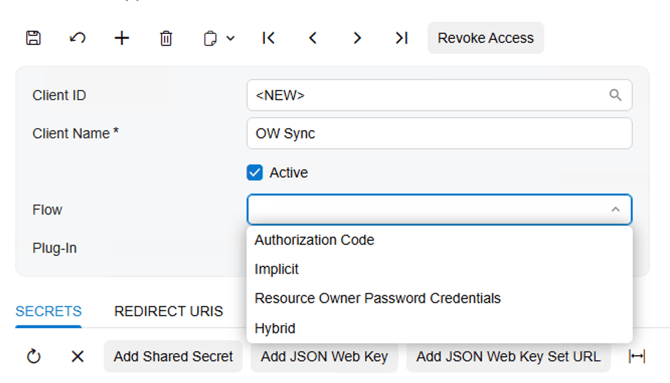Collapse the Flow dropdown chevron
670x383 pixels.
pos(615,209)
